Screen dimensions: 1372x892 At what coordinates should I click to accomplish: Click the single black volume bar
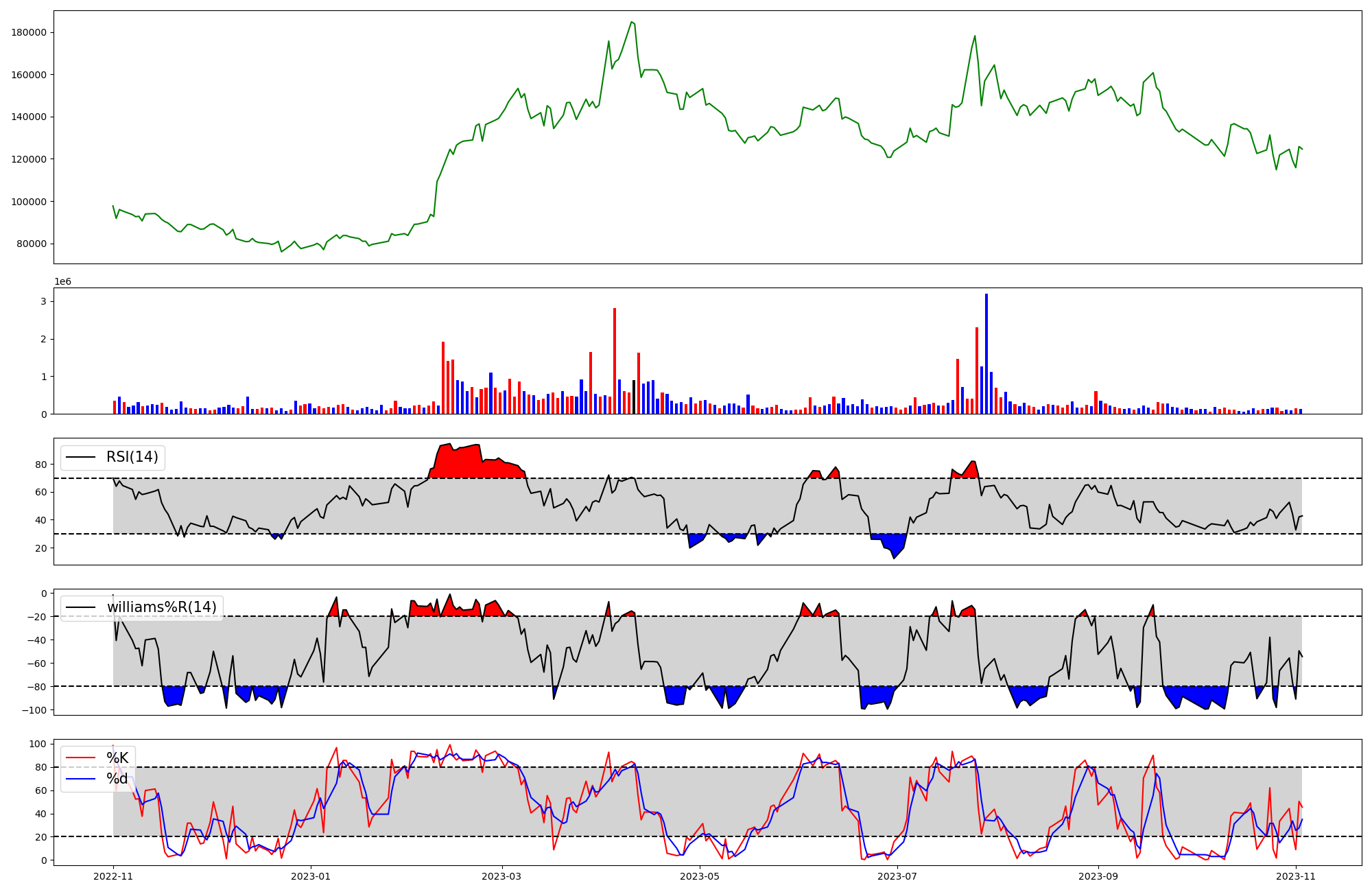(x=634, y=397)
